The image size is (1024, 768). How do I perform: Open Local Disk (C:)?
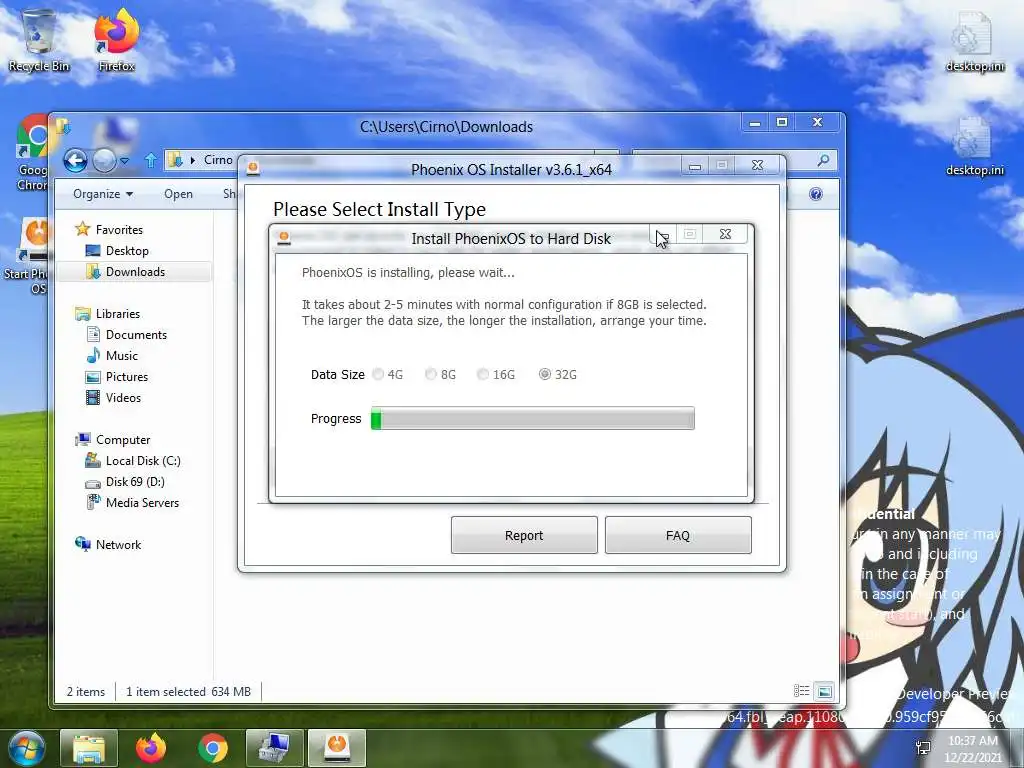point(143,460)
